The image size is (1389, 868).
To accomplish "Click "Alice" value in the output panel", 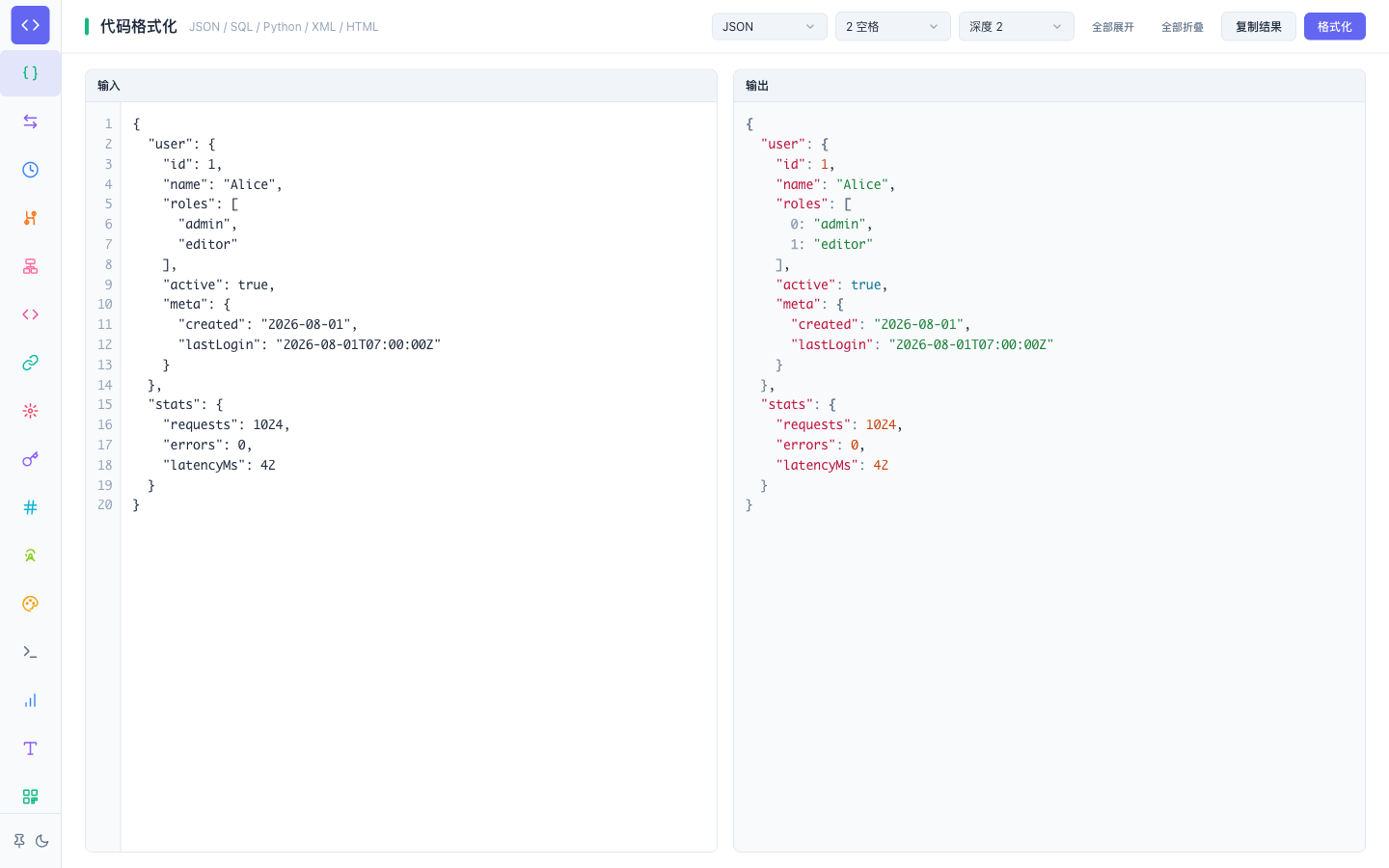I will (862, 184).
